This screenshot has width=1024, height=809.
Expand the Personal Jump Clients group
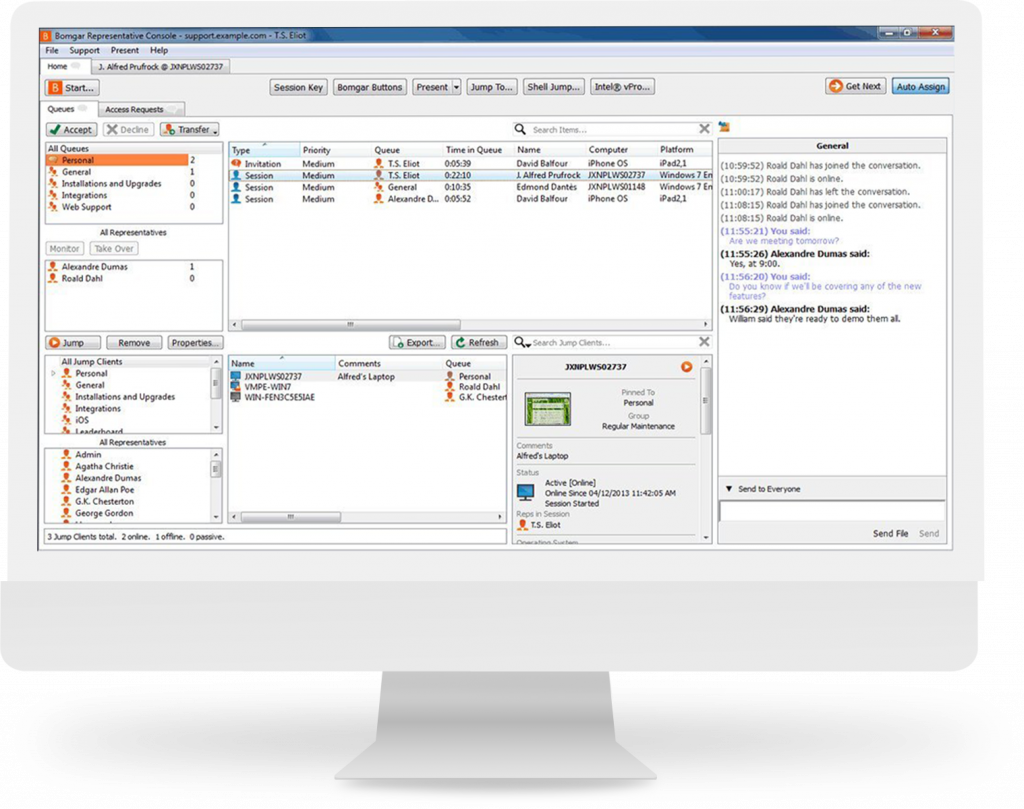coord(54,373)
